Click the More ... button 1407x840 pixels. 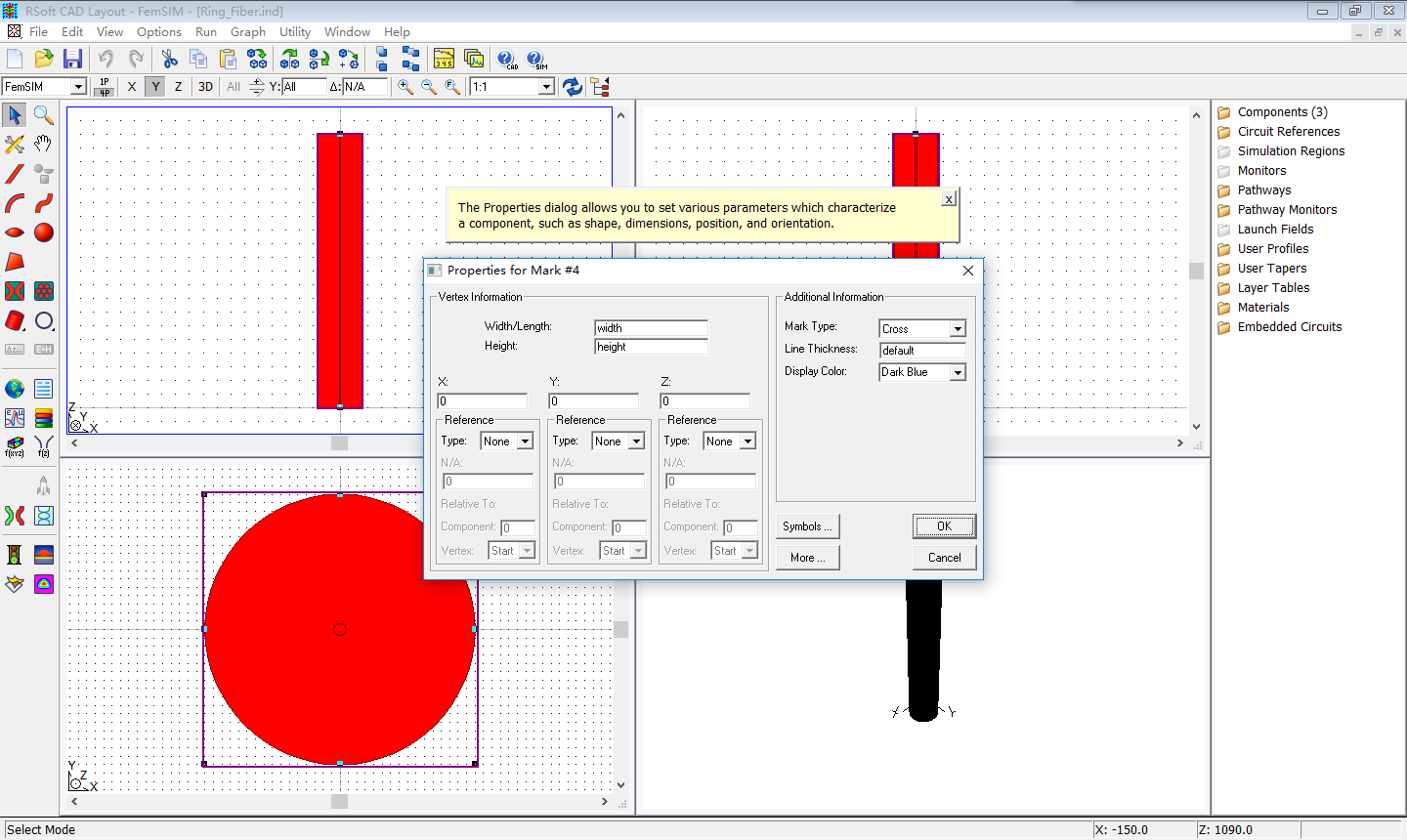coord(808,558)
